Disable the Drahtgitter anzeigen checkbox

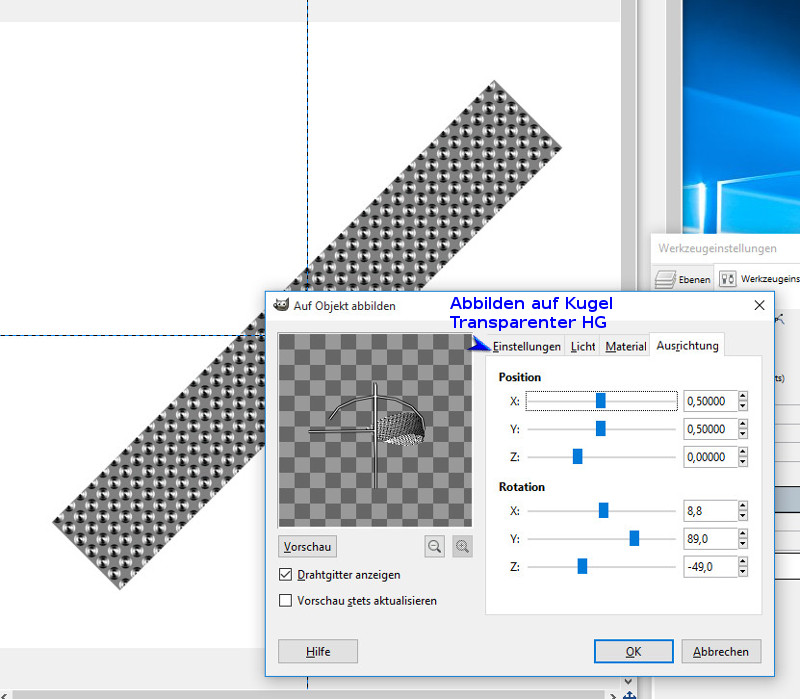coord(287,575)
